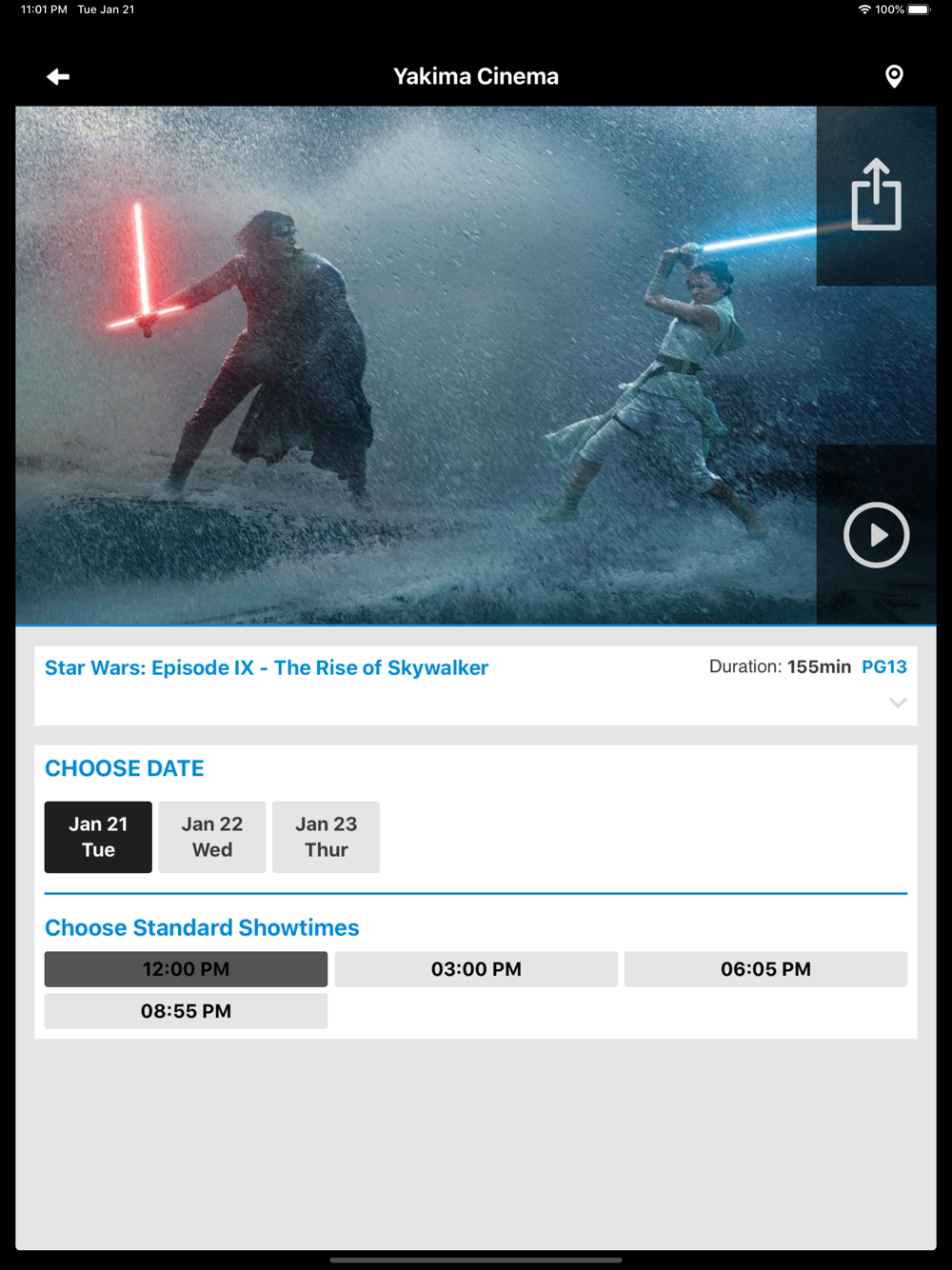This screenshot has width=952, height=1270.
Task: Tap the Yakima Cinema header title
Action: coord(476,76)
